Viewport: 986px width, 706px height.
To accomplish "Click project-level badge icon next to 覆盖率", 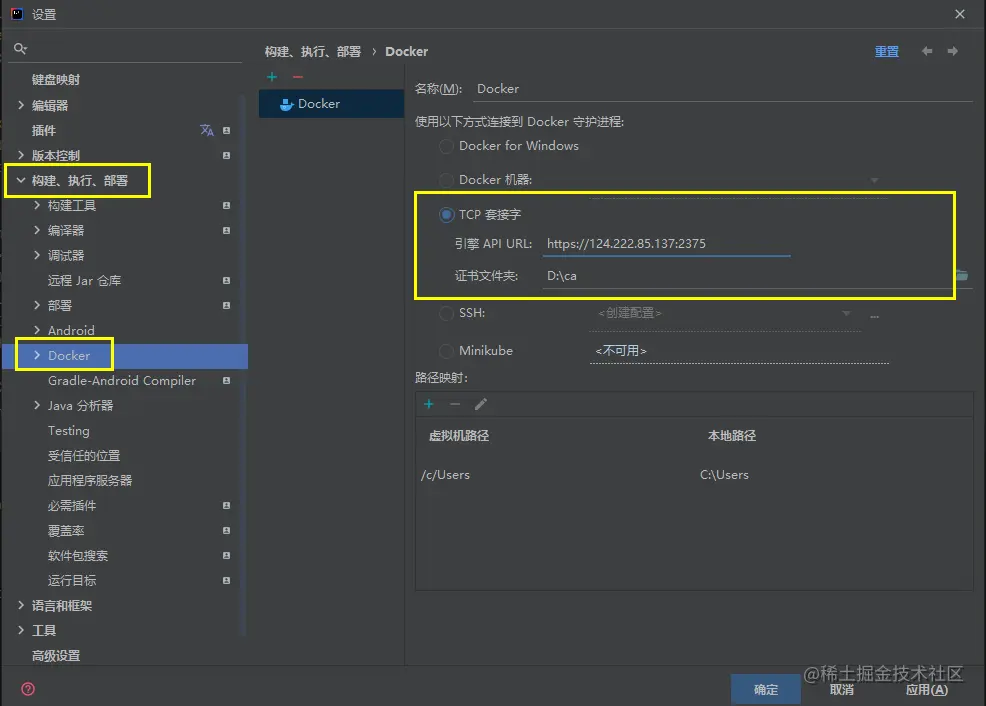I will [226, 531].
